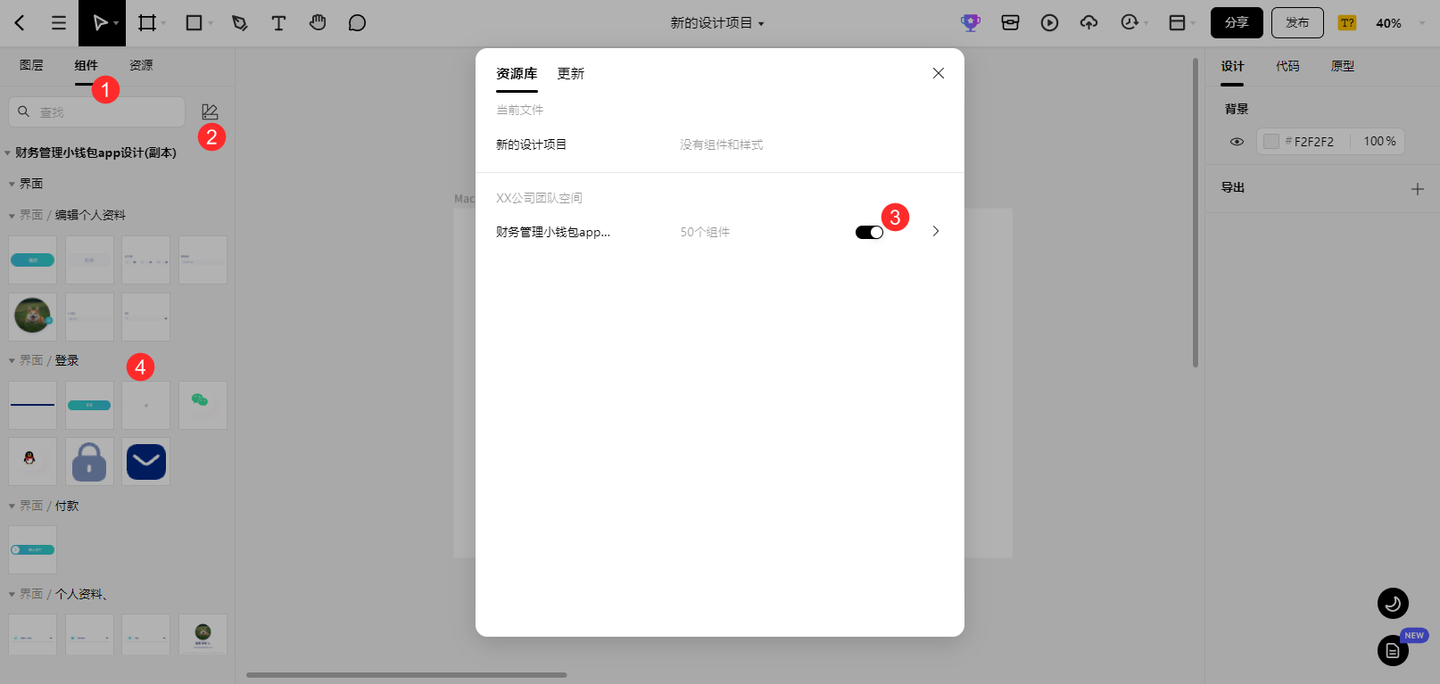Open the library icon beside the component search box
The image size is (1440, 684).
pos(211,111)
